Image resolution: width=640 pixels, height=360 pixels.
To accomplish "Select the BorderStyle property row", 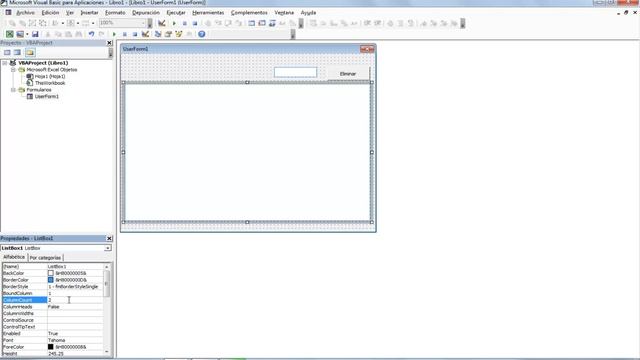I will 53,287.
